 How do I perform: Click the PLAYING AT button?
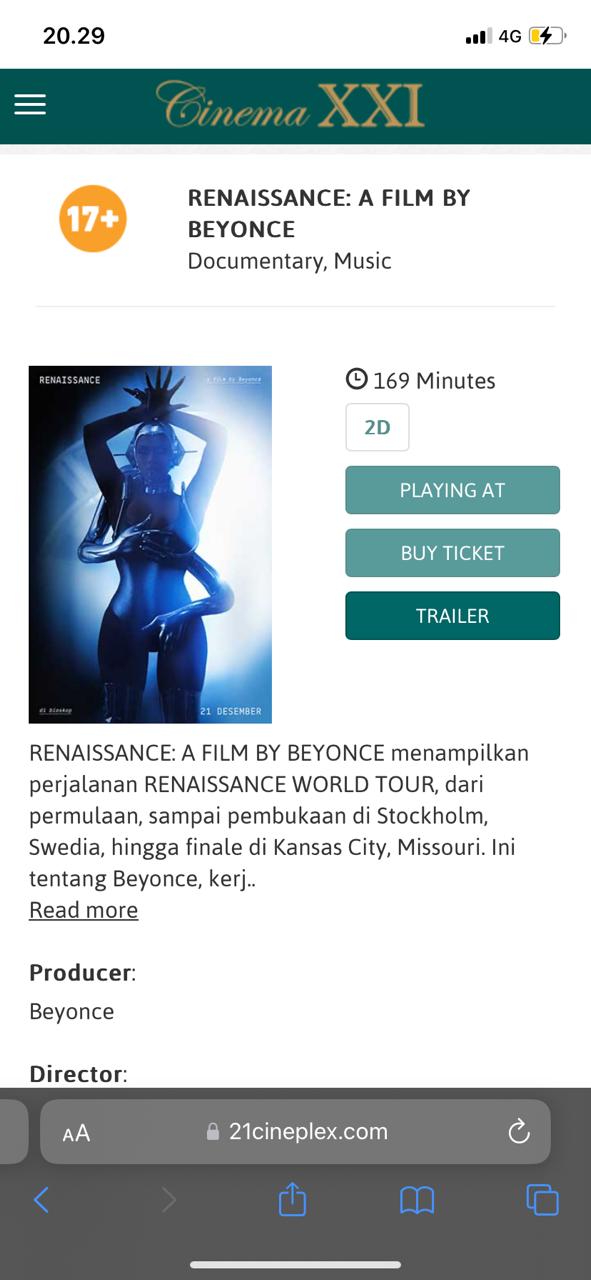(x=452, y=490)
